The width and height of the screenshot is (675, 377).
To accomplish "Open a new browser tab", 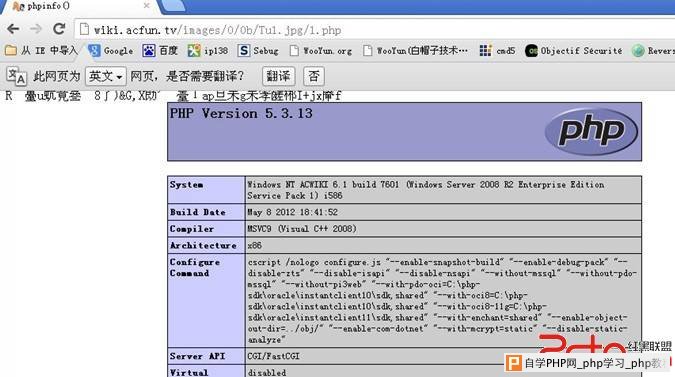I will 173,6.
